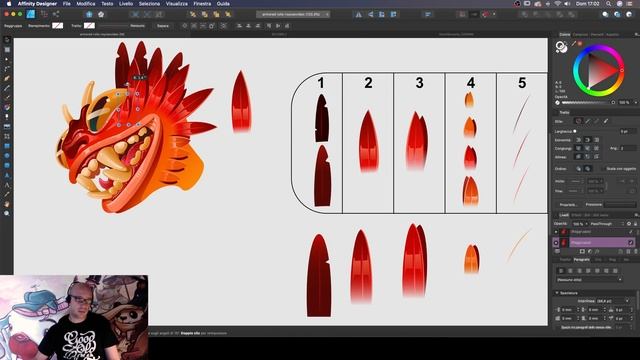Click the Move to Back arrange icon

tap(193, 14)
